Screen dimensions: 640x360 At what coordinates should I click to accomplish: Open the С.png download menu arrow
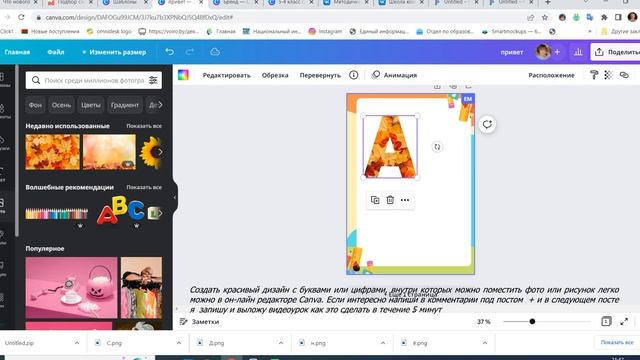click(179, 343)
